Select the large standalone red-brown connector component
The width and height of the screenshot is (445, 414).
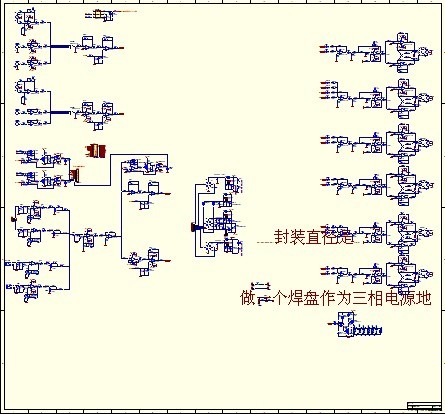pyautogui.click(x=96, y=151)
